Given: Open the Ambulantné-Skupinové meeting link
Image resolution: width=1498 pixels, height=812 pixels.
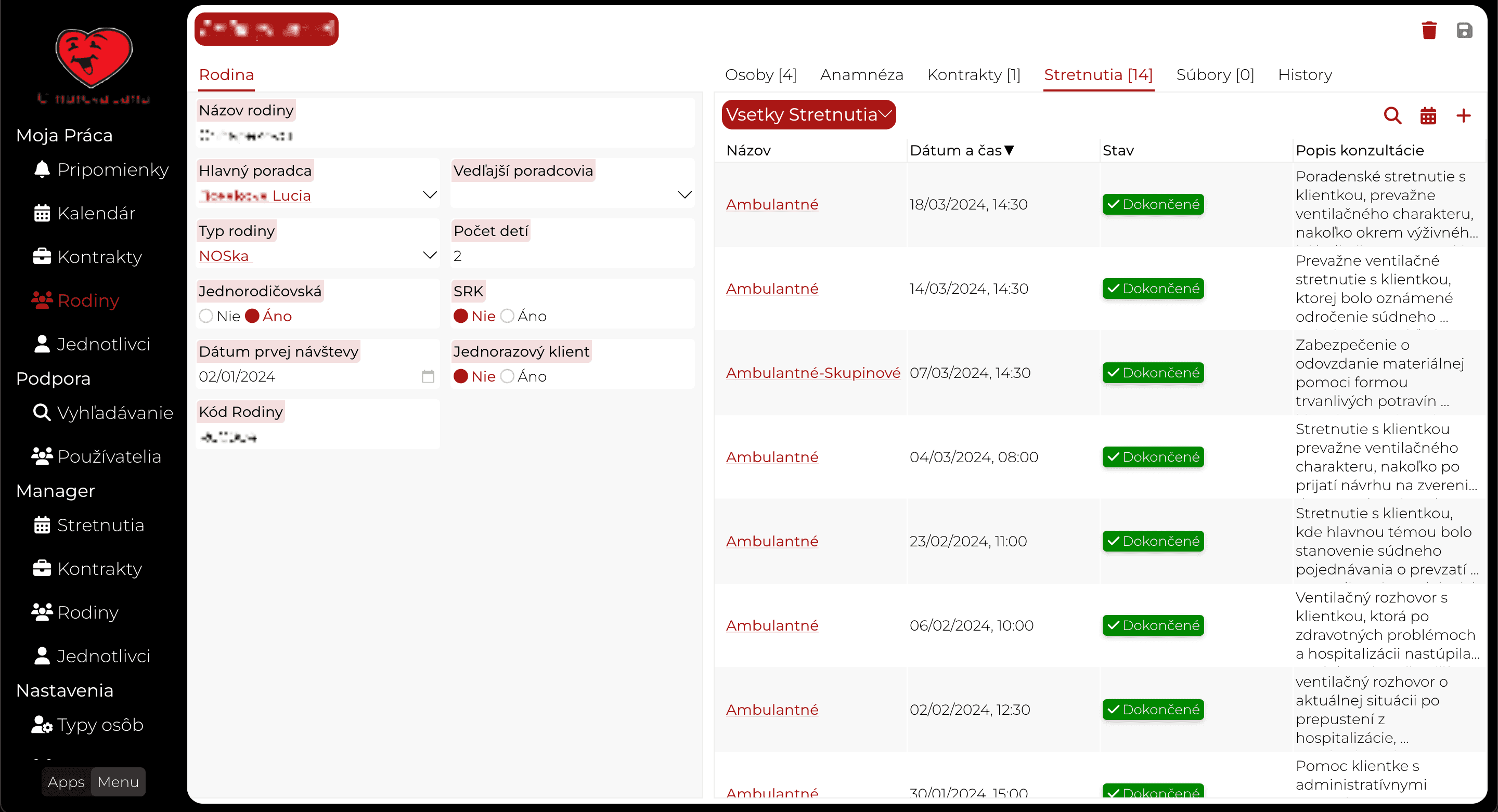Looking at the screenshot, I should pyautogui.click(x=812, y=373).
